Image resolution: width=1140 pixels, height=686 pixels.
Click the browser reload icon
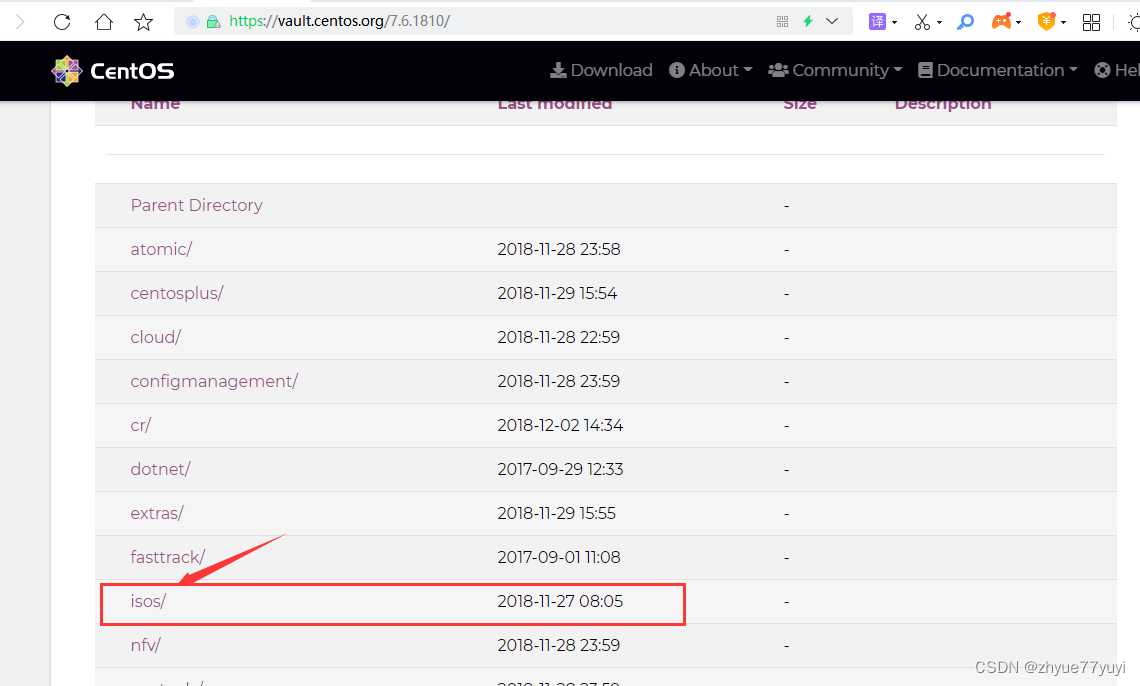click(x=62, y=22)
